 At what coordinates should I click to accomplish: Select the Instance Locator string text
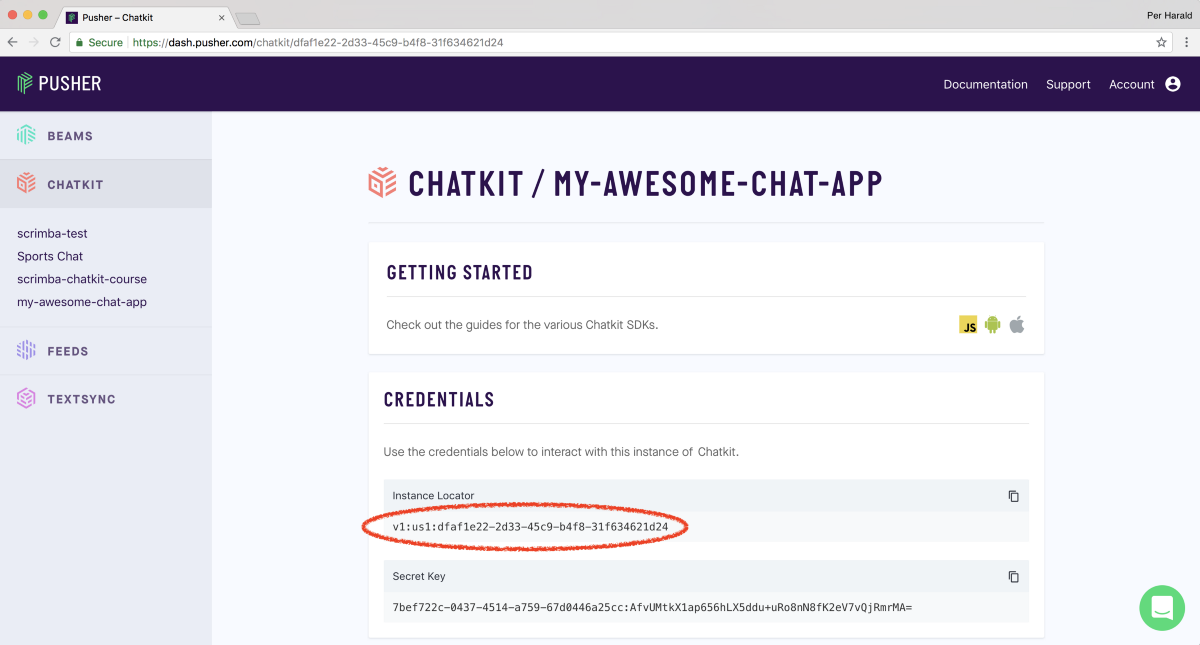click(x=530, y=527)
